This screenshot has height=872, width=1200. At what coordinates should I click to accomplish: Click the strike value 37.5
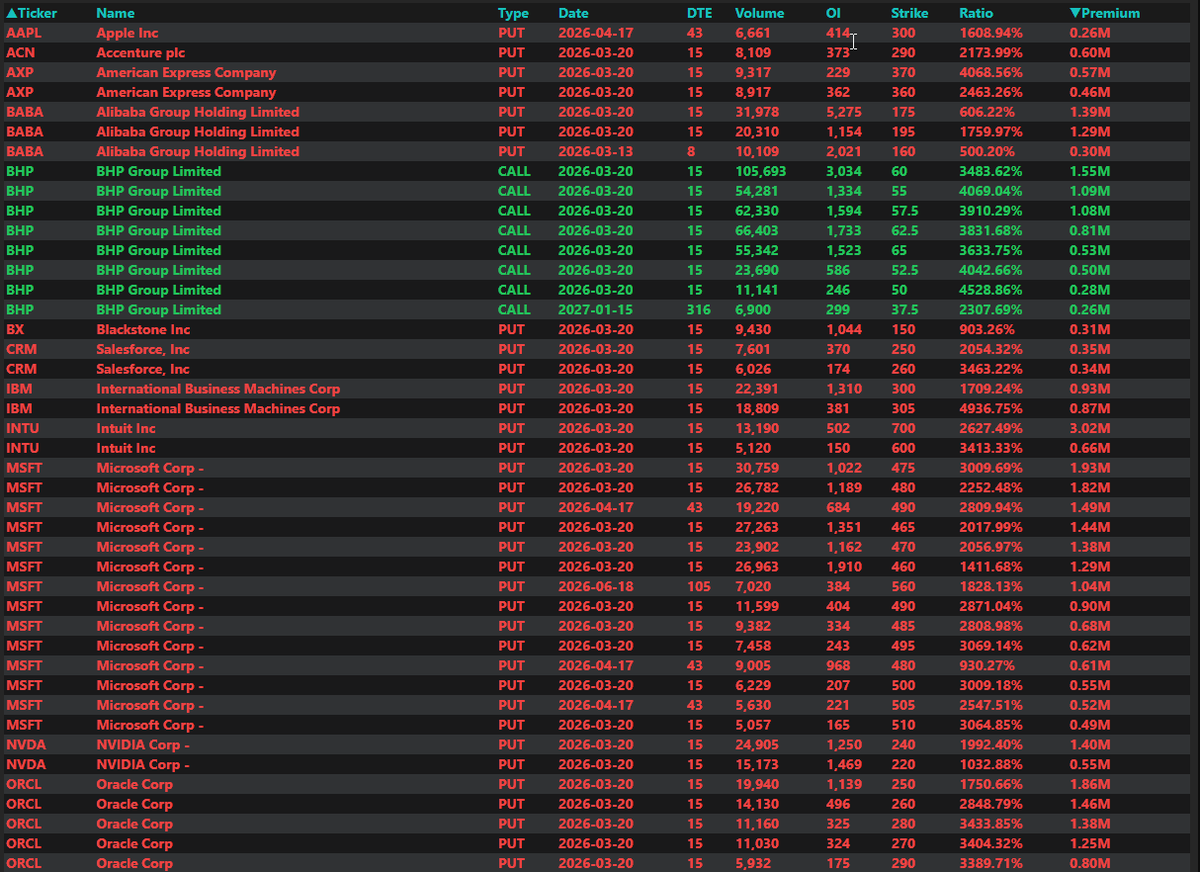point(906,310)
